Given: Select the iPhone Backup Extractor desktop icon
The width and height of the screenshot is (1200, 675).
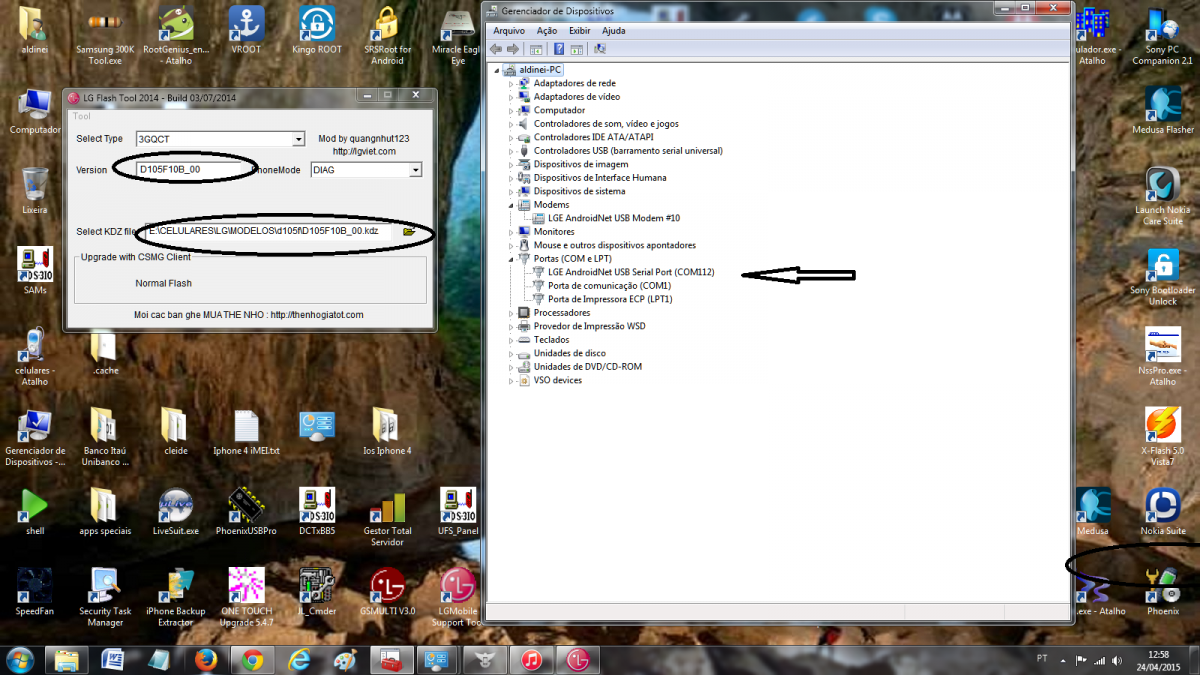Looking at the screenshot, I should point(176,597).
